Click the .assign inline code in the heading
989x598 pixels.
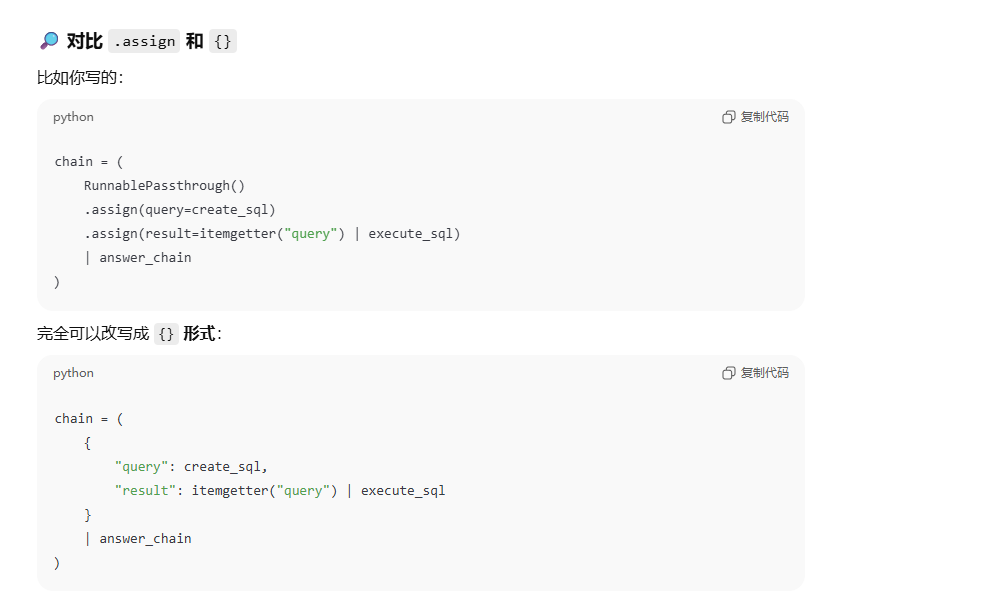(x=144, y=41)
